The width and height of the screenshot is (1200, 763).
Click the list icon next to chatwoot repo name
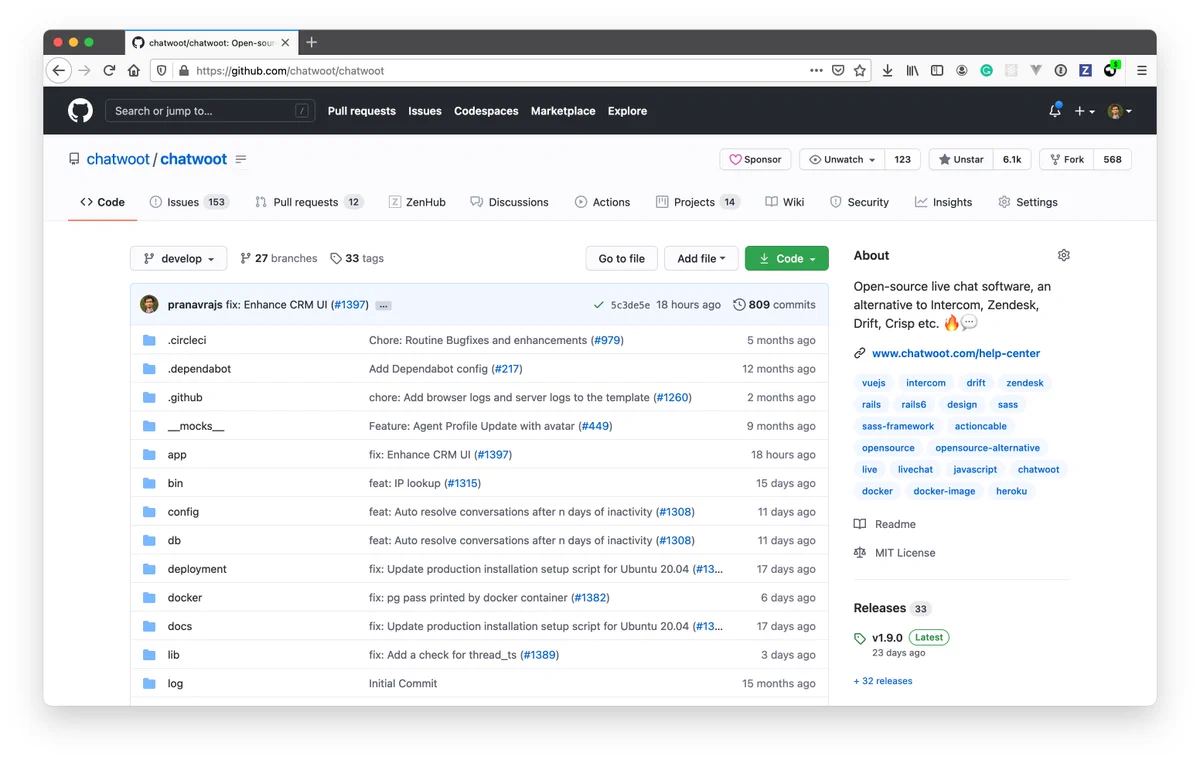[x=241, y=159]
